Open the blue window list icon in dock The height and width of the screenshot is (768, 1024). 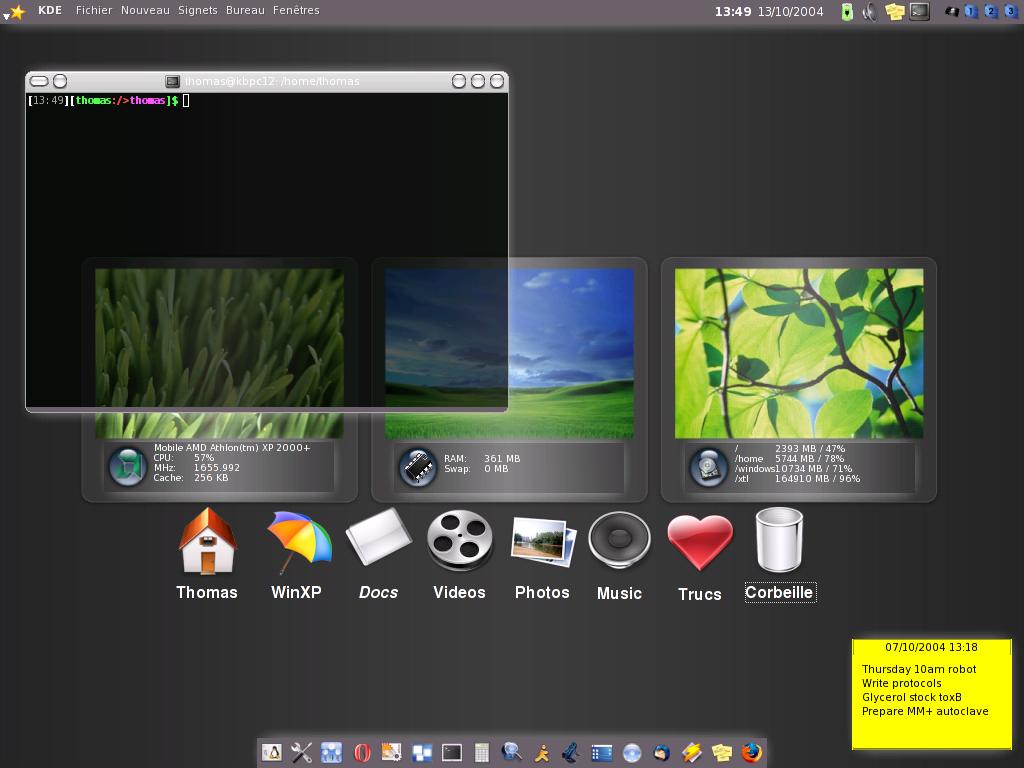tap(601, 753)
